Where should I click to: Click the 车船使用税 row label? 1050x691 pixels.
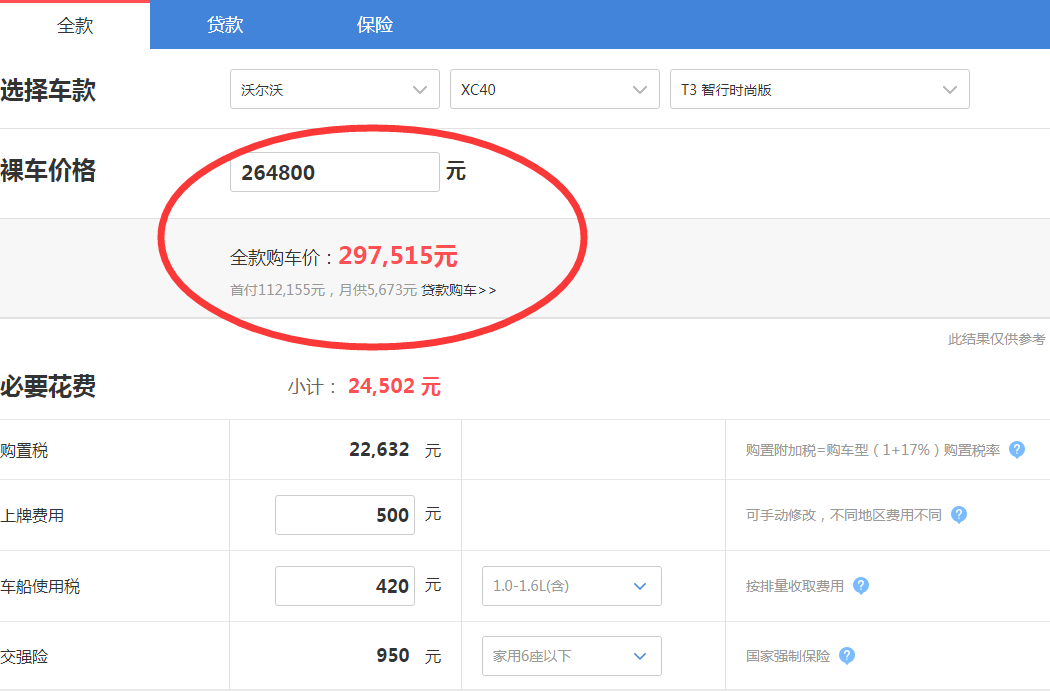click(40, 587)
